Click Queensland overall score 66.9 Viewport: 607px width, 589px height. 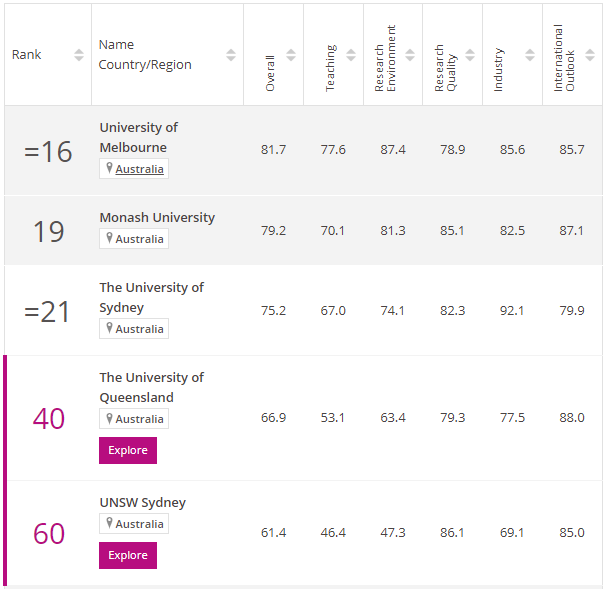tap(273, 418)
